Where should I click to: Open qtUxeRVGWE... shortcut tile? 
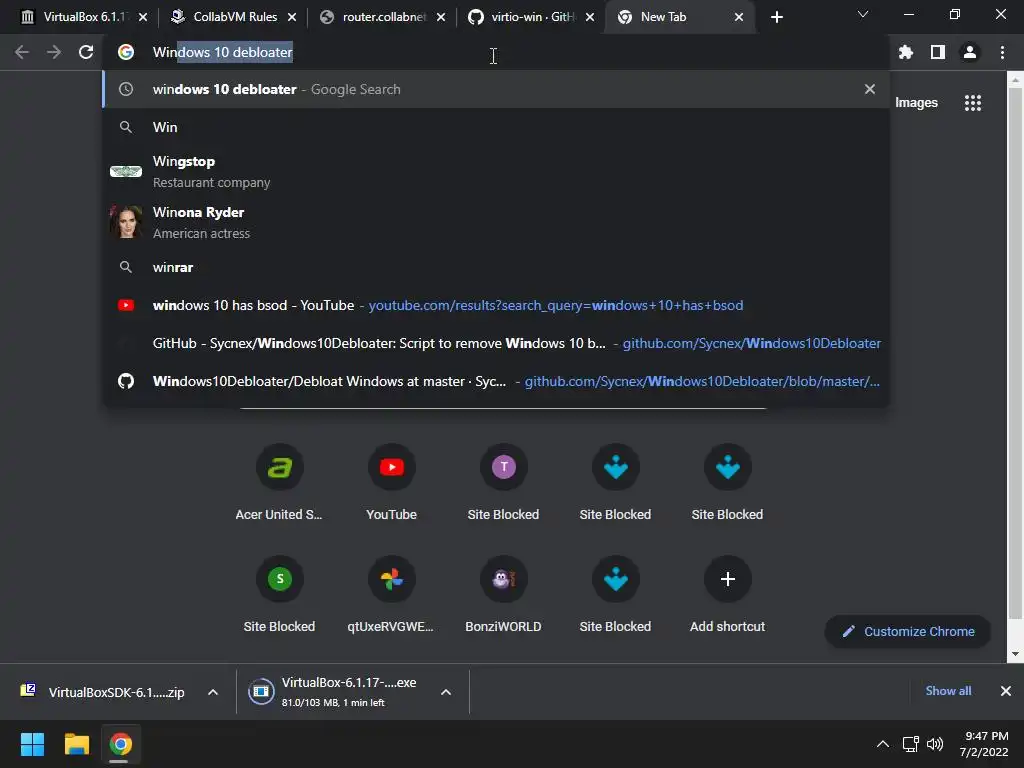click(x=391, y=595)
